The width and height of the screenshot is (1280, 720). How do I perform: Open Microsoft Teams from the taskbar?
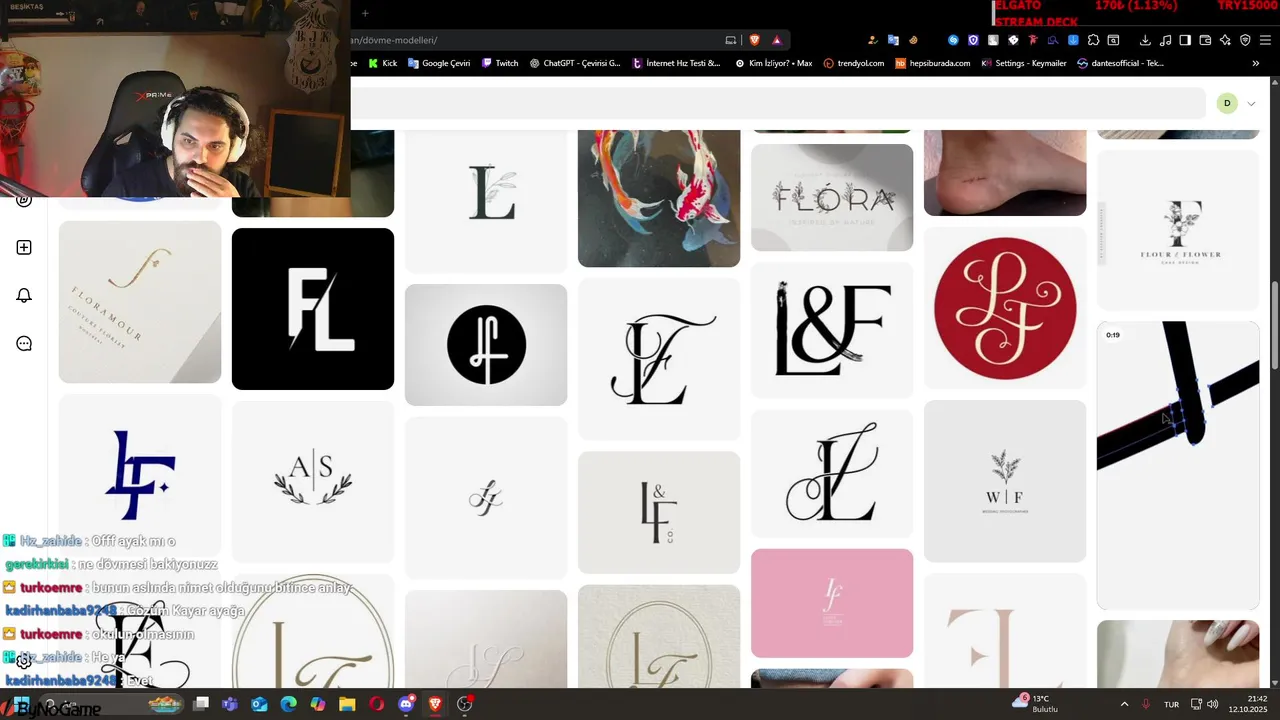click(x=230, y=704)
